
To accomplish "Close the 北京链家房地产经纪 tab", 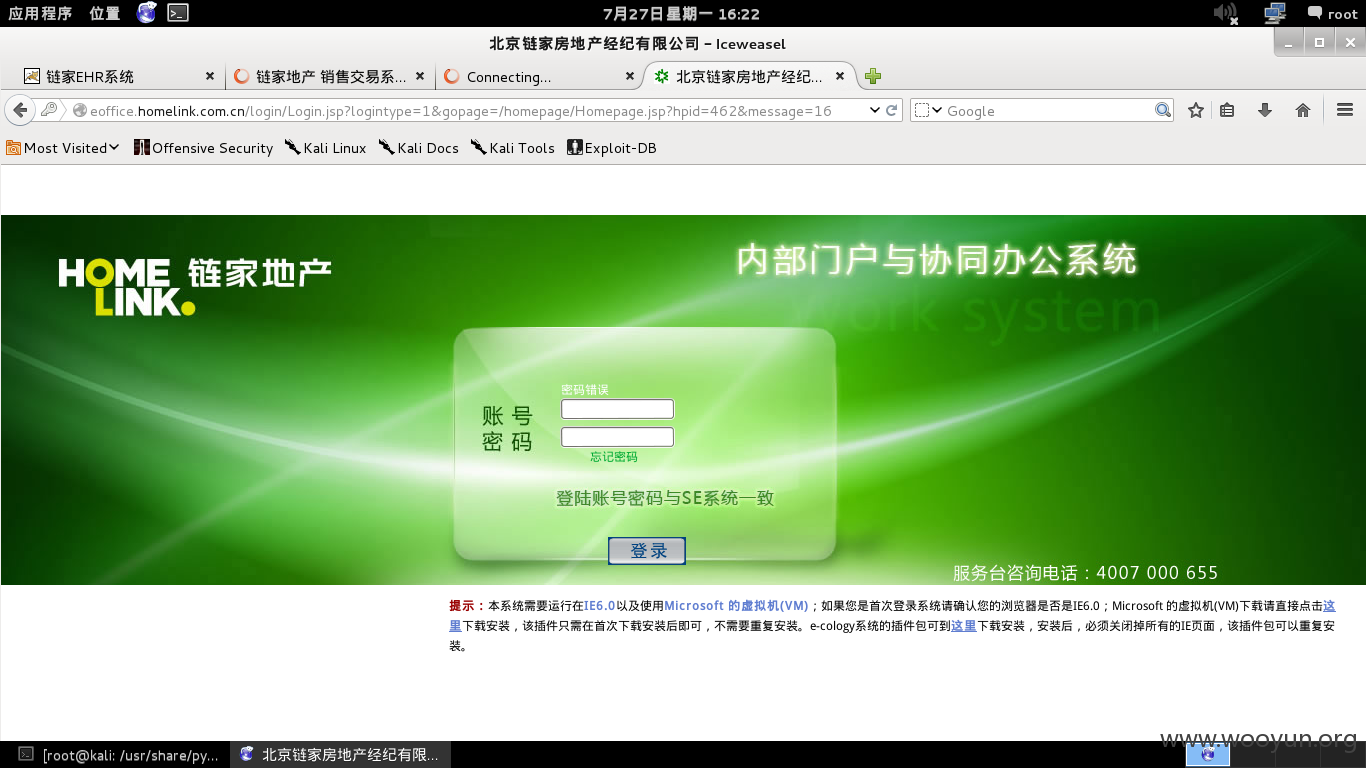I will click(840, 76).
